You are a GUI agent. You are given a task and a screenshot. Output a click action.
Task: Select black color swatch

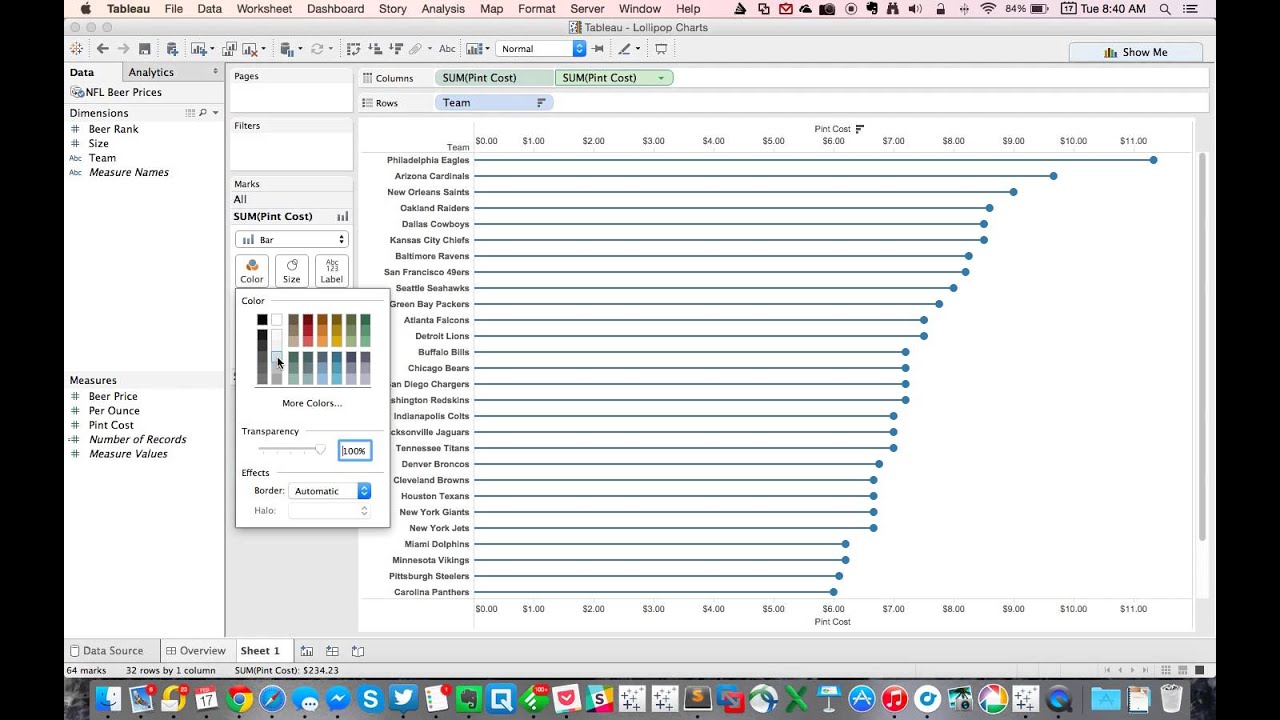[262, 320]
